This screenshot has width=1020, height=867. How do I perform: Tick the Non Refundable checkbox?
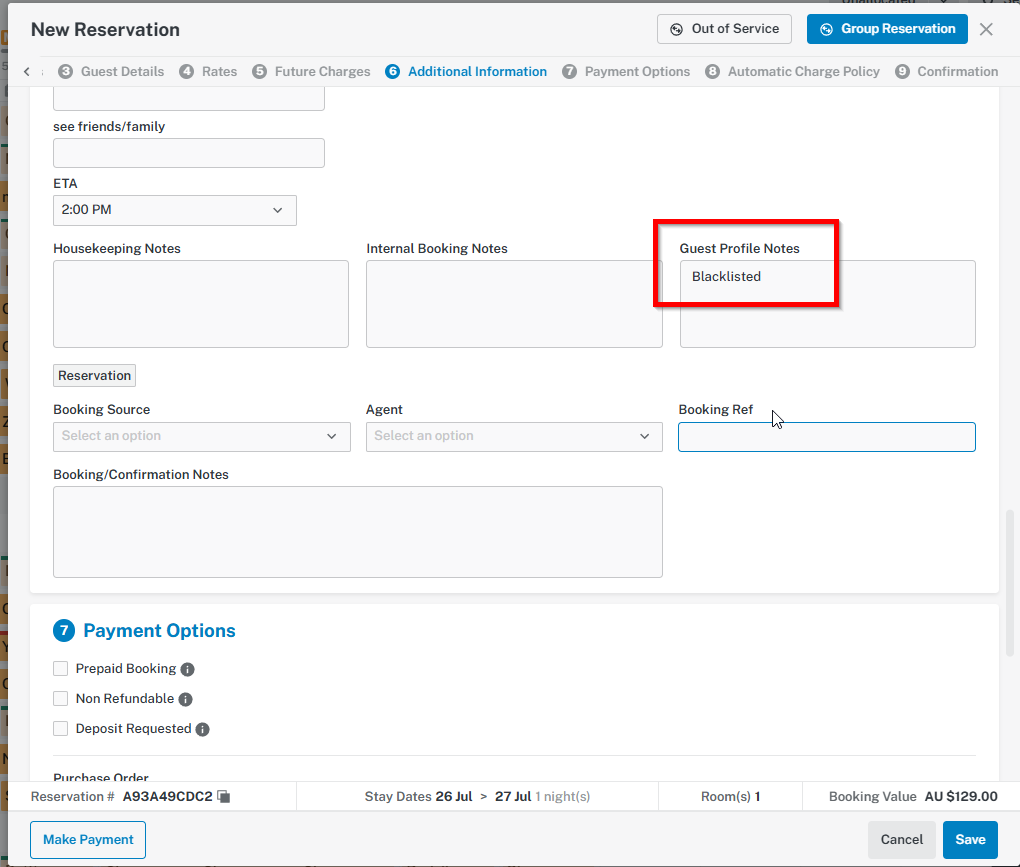[x=61, y=699]
